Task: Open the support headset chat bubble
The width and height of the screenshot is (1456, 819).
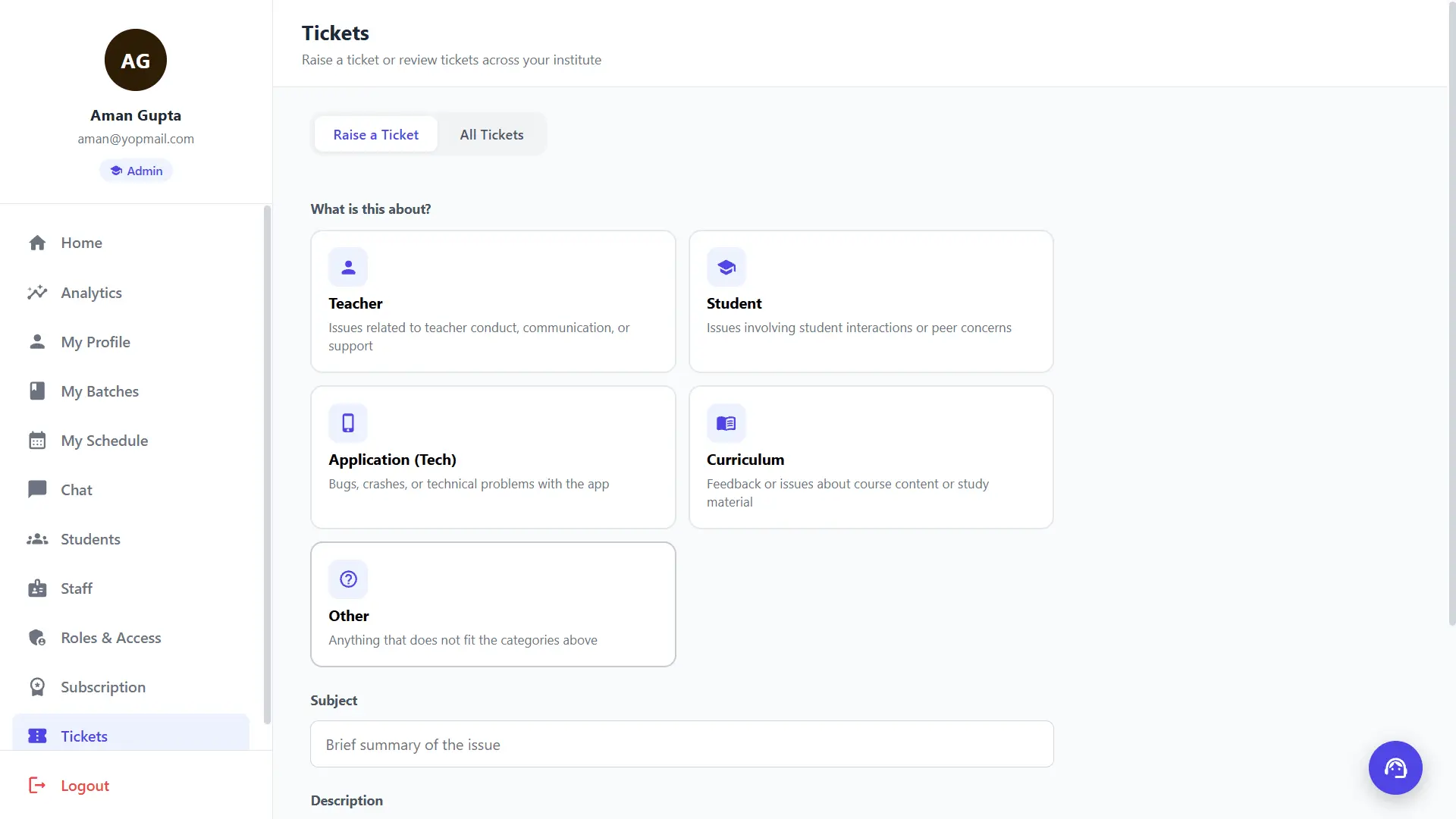Action: click(1395, 767)
